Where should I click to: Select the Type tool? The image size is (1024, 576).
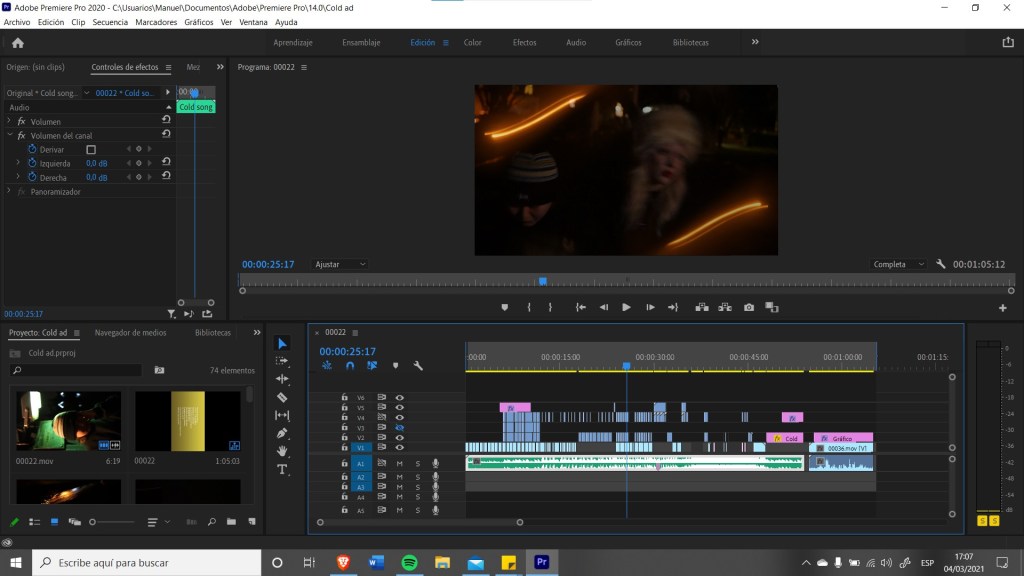282,469
